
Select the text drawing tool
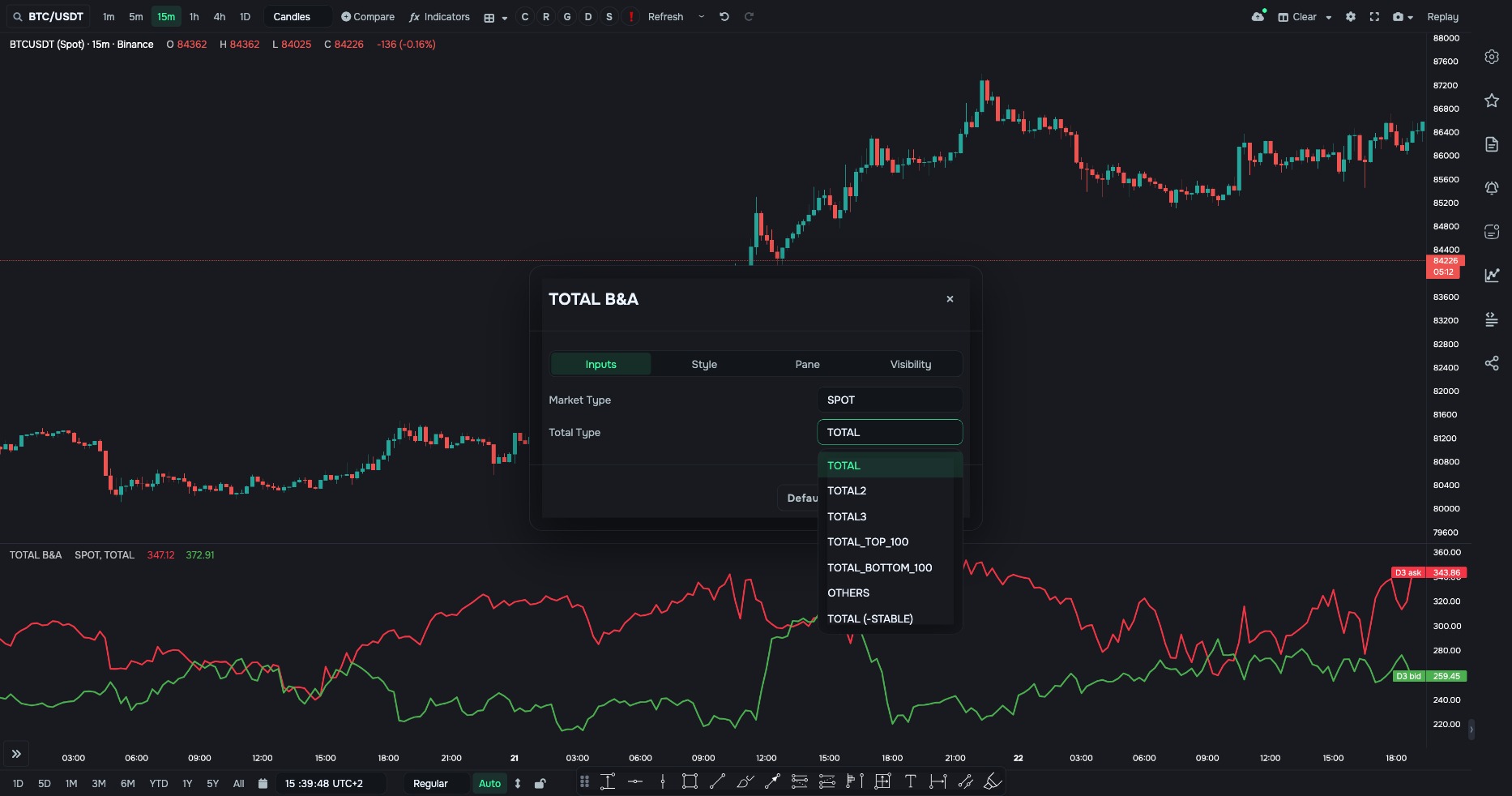[910, 781]
